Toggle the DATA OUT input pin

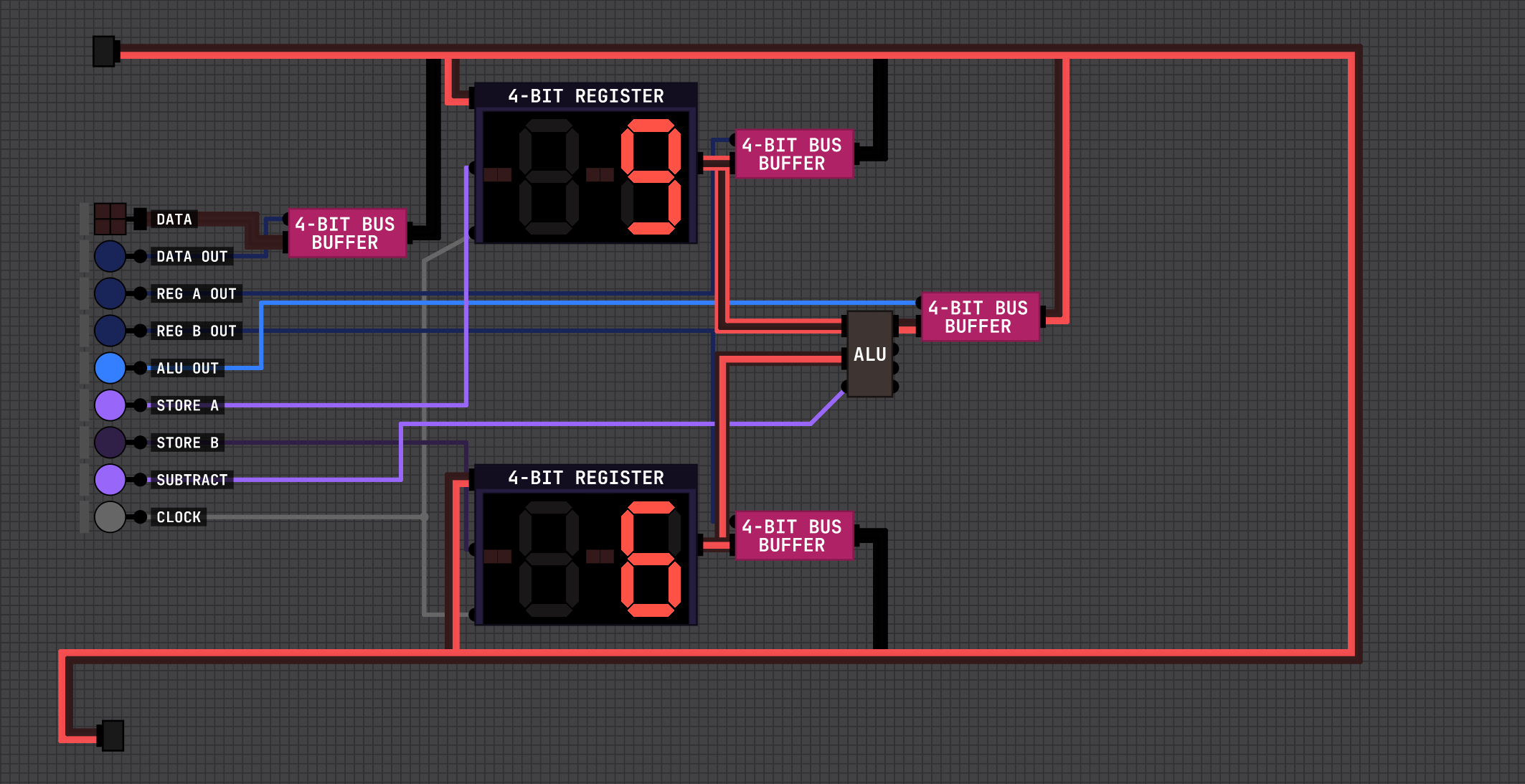(x=110, y=256)
